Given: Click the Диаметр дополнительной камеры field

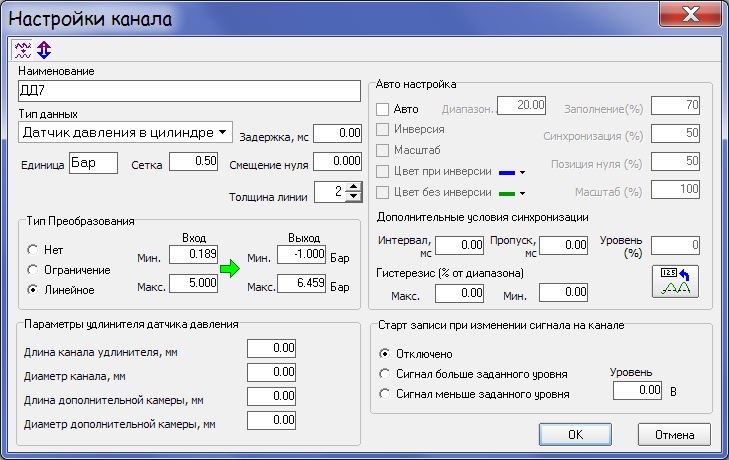Looking at the screenshot, I should click(x=272, y=420).
